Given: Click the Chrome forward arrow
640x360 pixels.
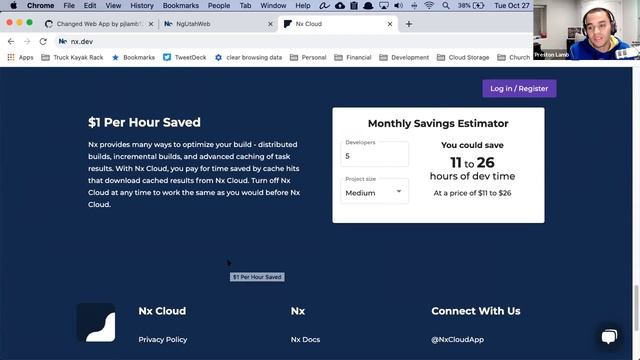Looking at the screenshot, I should point(27,41).
